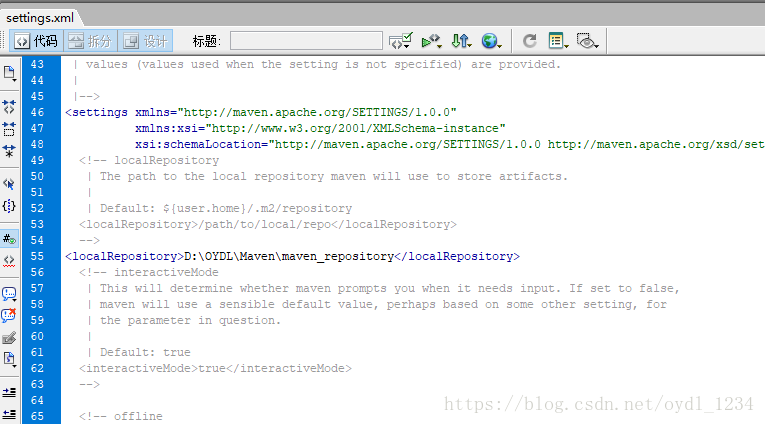Wrap tag pencil icon in coding toolbar

tap(9, 338)
